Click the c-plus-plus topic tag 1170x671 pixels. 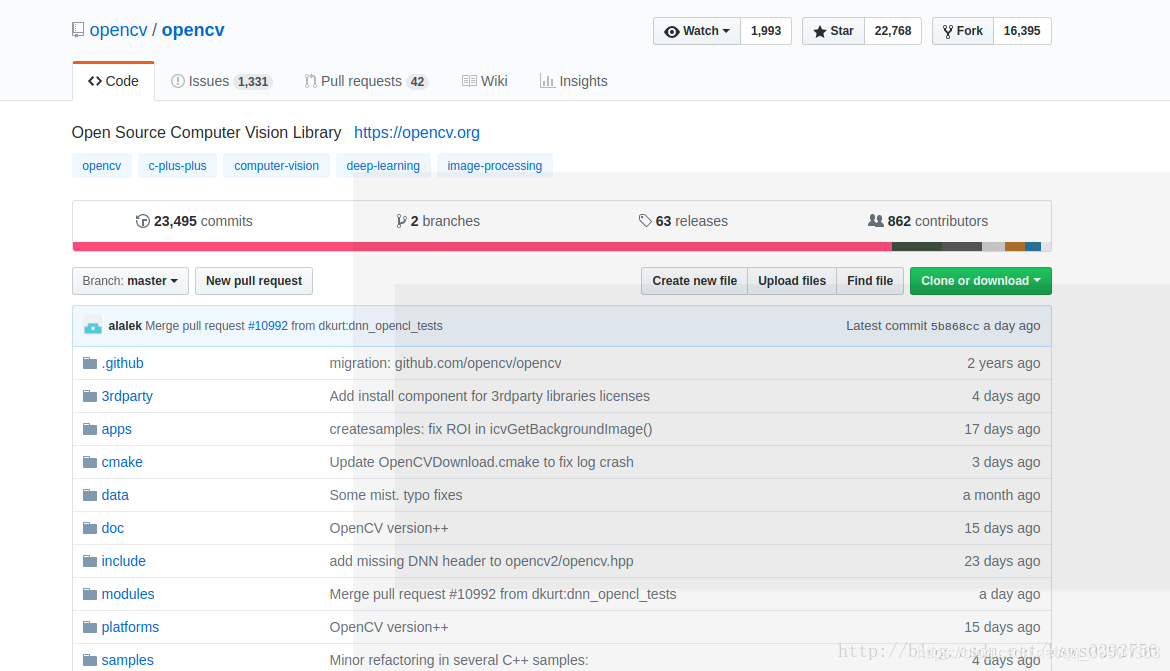(178, 166)
